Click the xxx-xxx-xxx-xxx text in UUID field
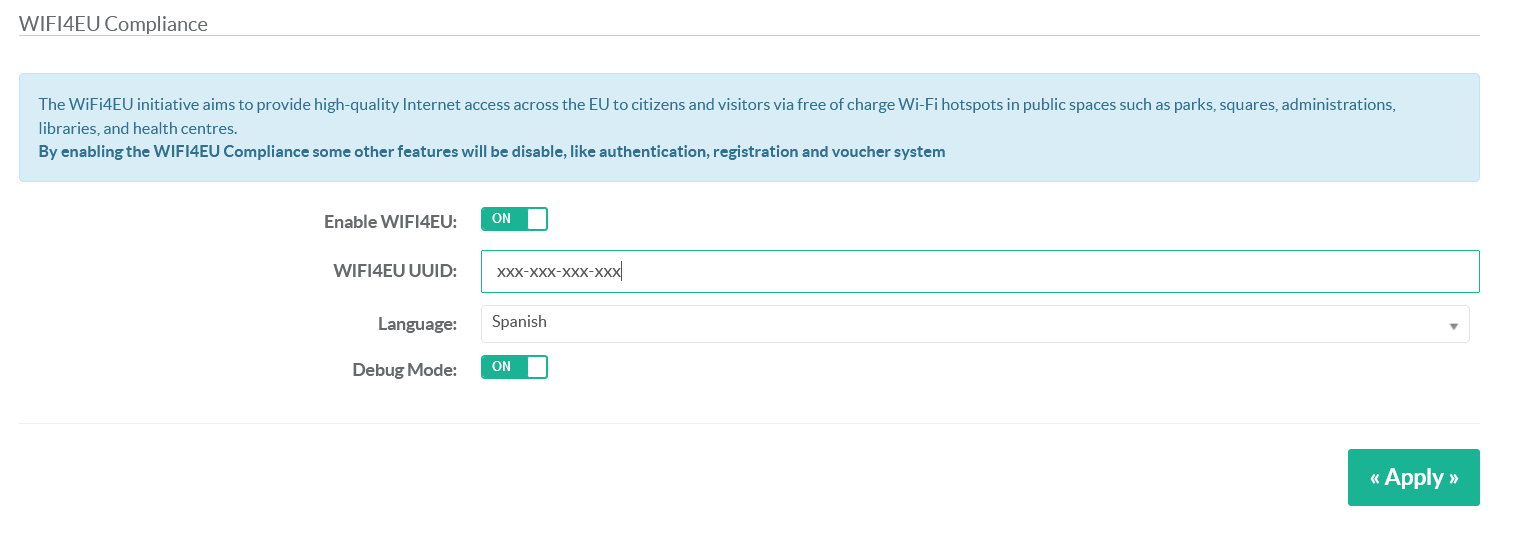 [x=558, y=271]
